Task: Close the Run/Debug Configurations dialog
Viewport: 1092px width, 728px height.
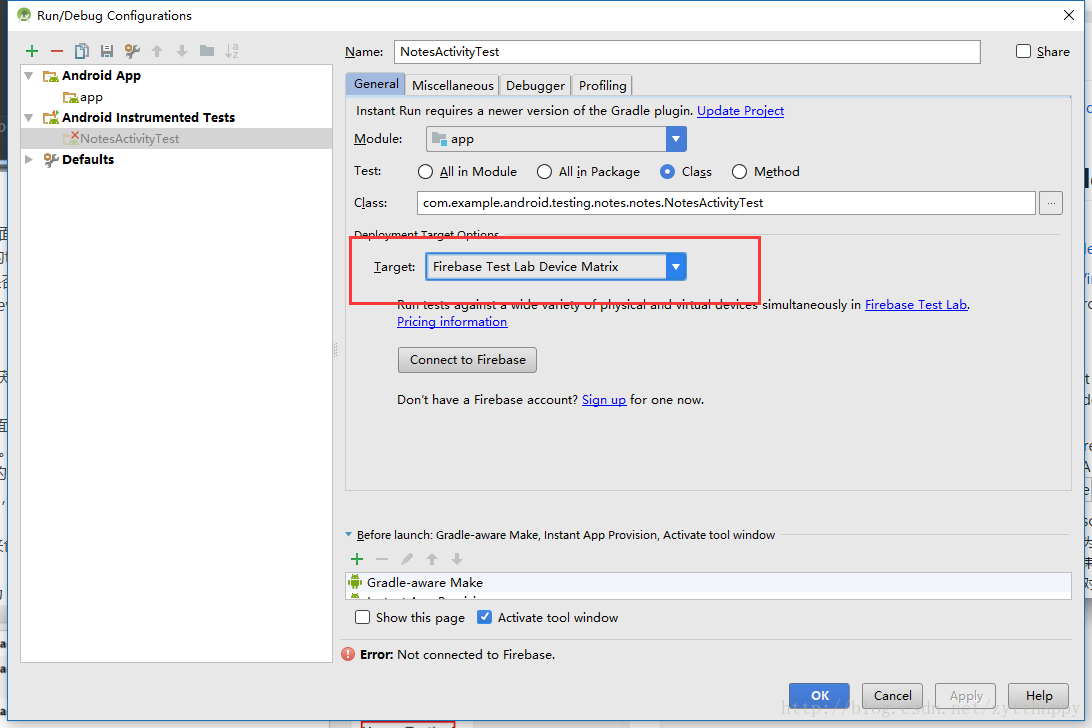Action: tap(1069, 15)
